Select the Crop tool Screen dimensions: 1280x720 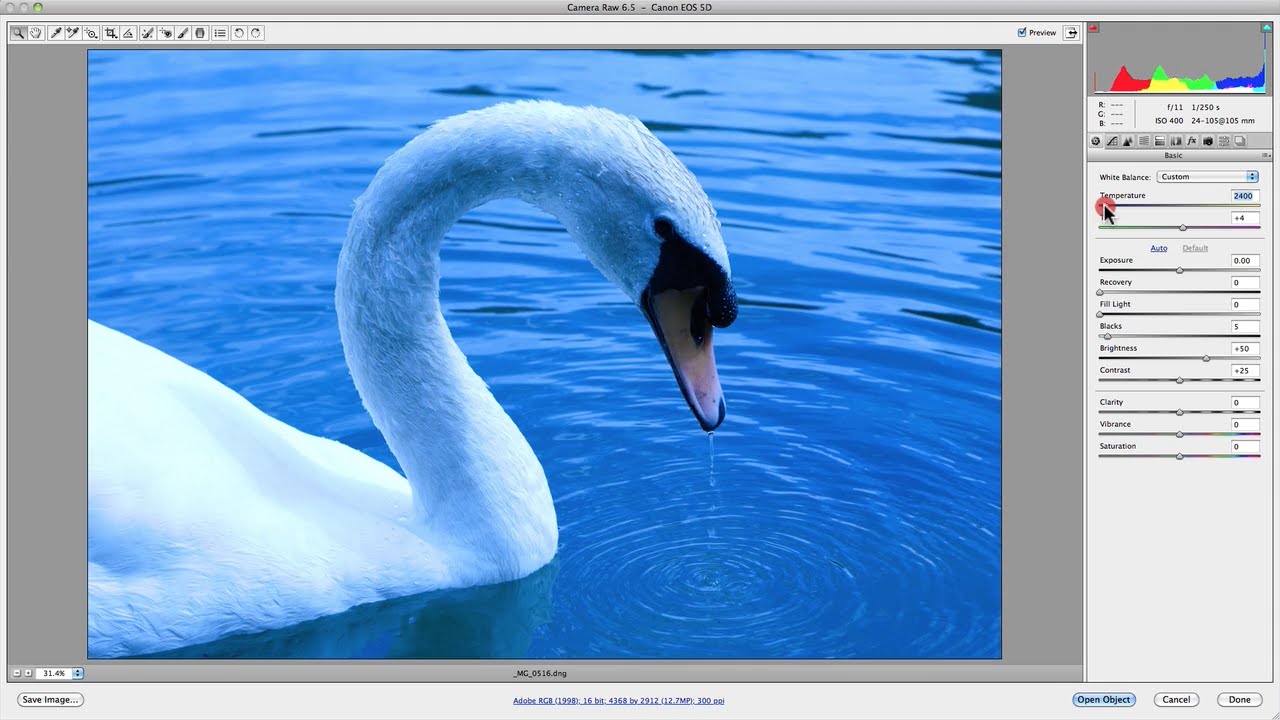point(110,33)
